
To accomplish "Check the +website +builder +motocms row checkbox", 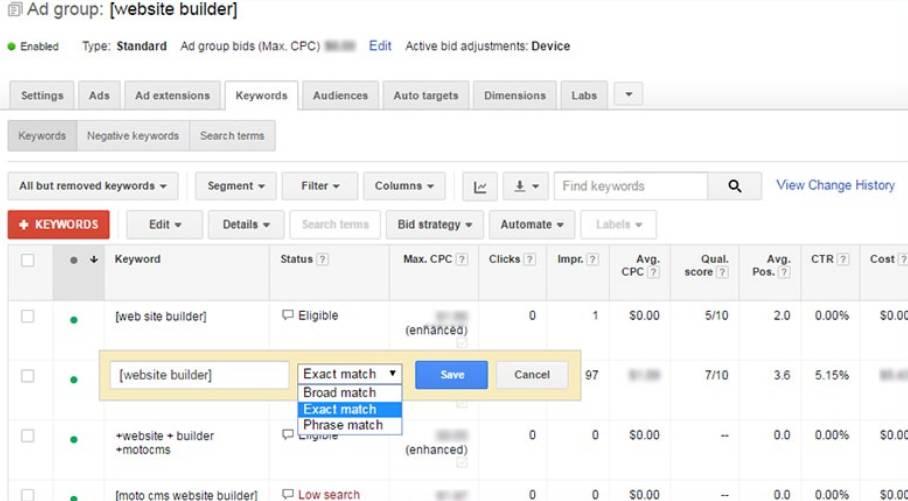I will click(28, 436).
